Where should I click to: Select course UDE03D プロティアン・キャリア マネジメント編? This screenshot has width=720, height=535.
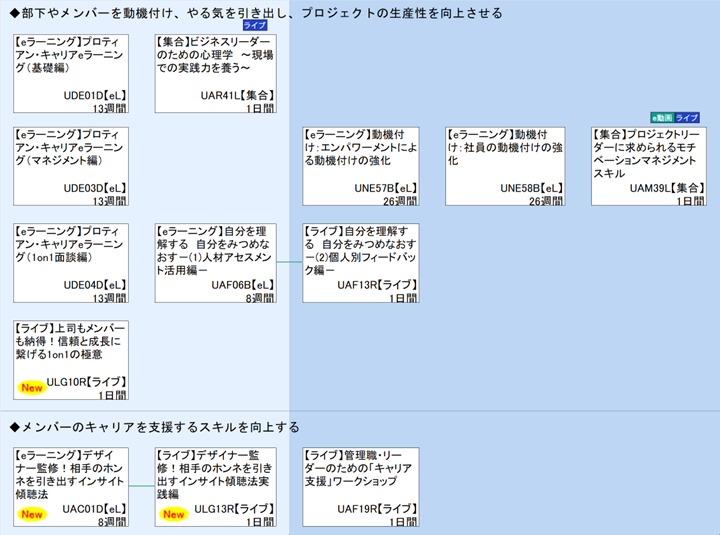point(71,166)
